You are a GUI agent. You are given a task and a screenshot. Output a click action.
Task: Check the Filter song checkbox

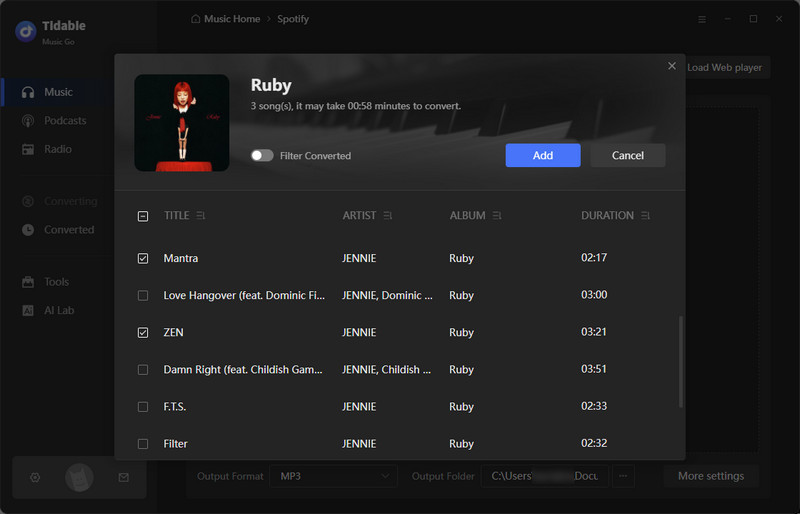(143, 444)
